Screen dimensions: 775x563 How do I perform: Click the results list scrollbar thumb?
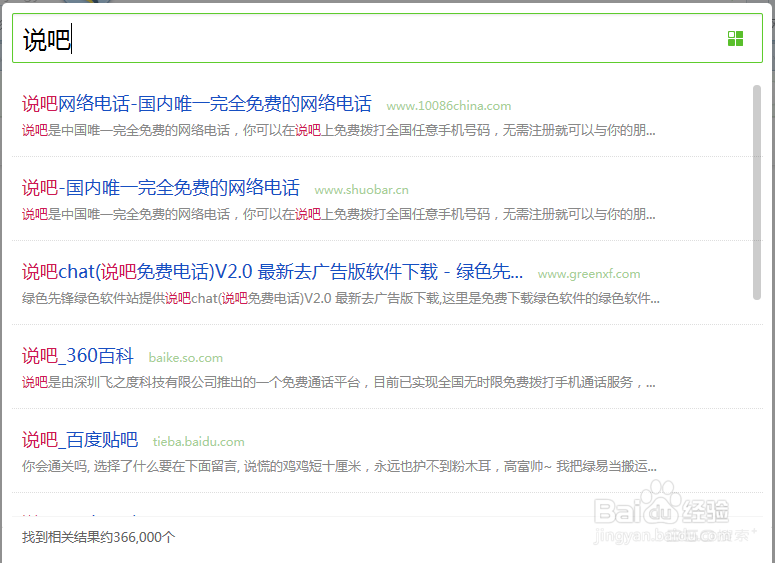tap(757, 192)
